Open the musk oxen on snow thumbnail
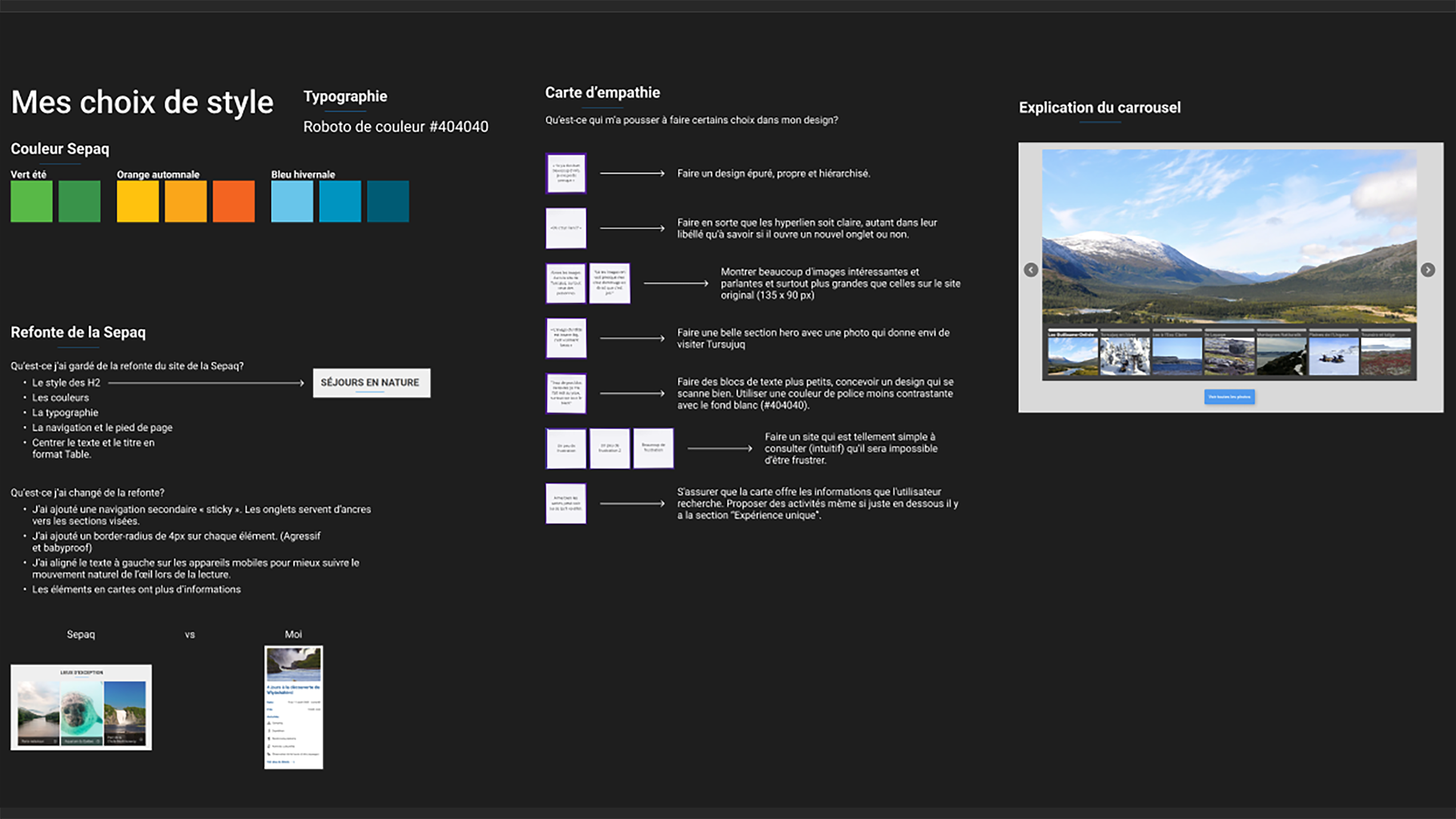Screen dimensions: 1456x819 tap(1334, 356)
